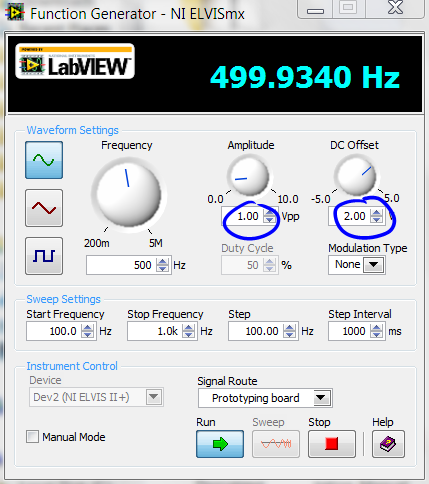Click the DC Offset field showing 2.00
Screen dimensions: 429x484
click(x=350, y=216)
